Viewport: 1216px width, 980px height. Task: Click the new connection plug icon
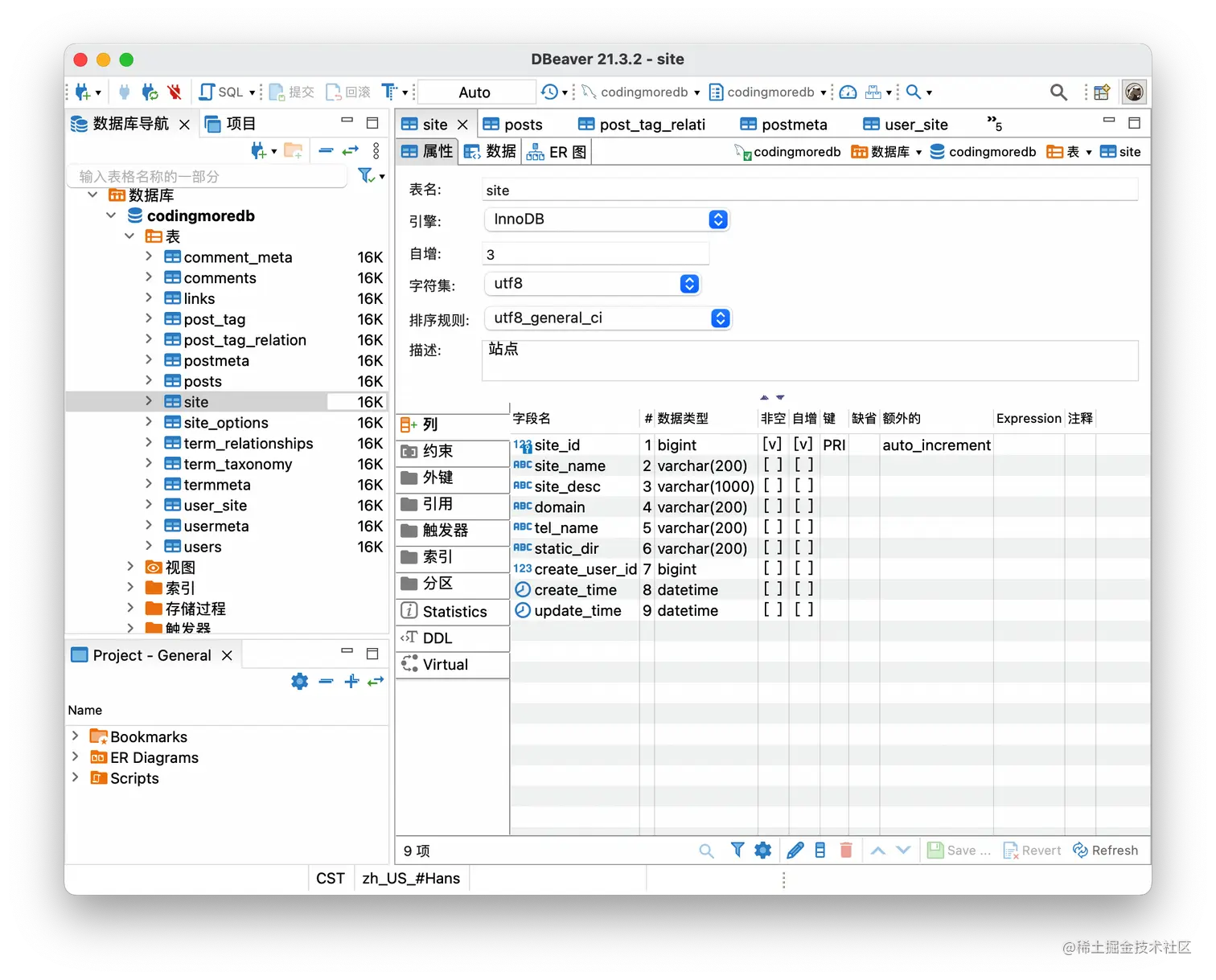[83, 92]
